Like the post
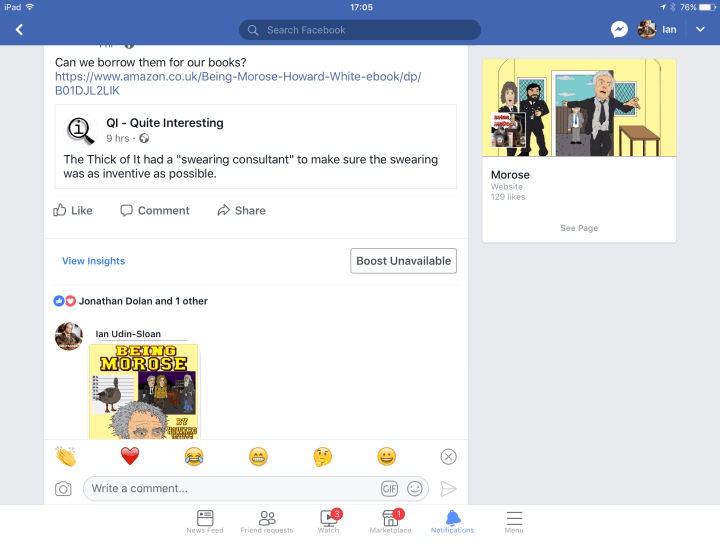 [73, 210]
